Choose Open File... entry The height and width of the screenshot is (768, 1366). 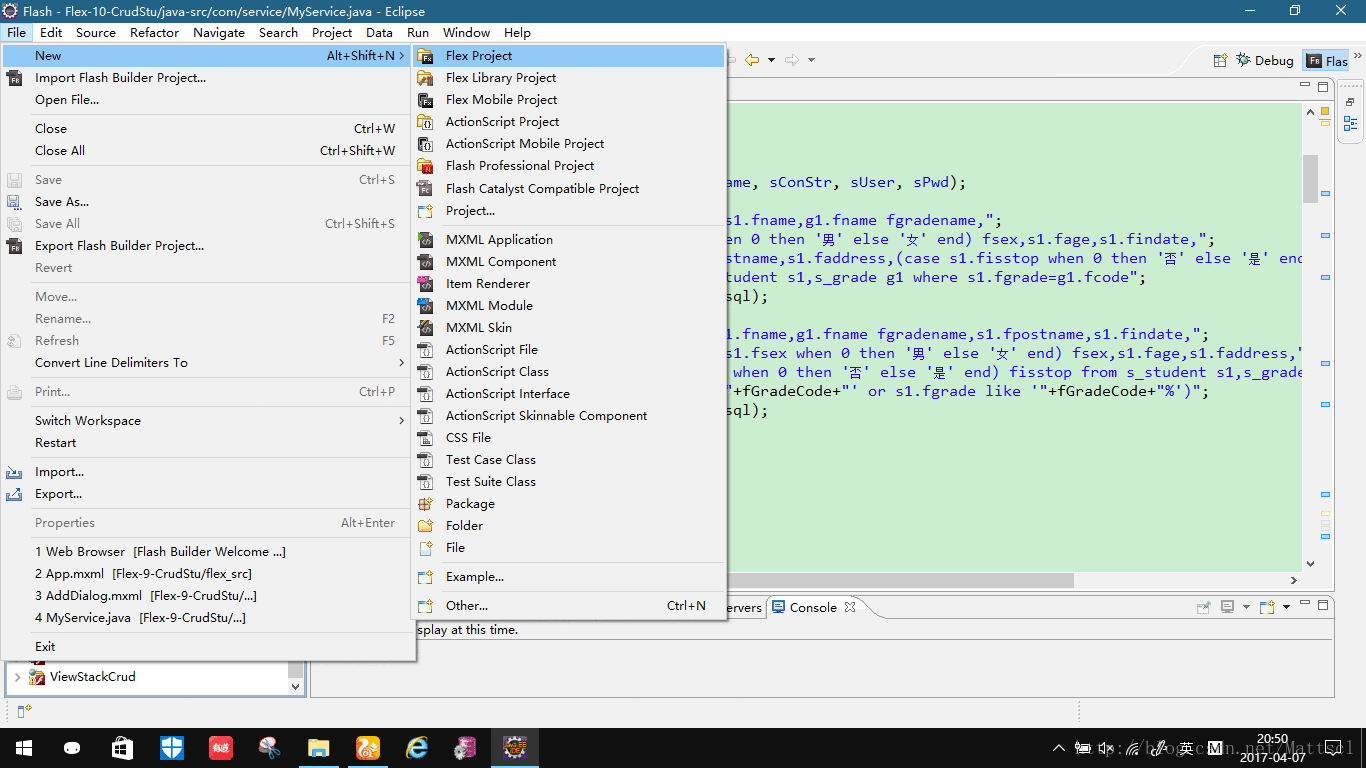(x=208, y=100)
